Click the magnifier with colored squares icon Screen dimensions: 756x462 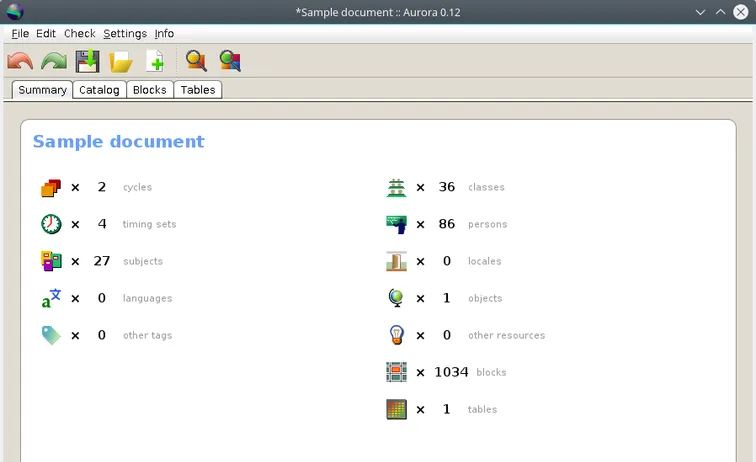point(230,62)
